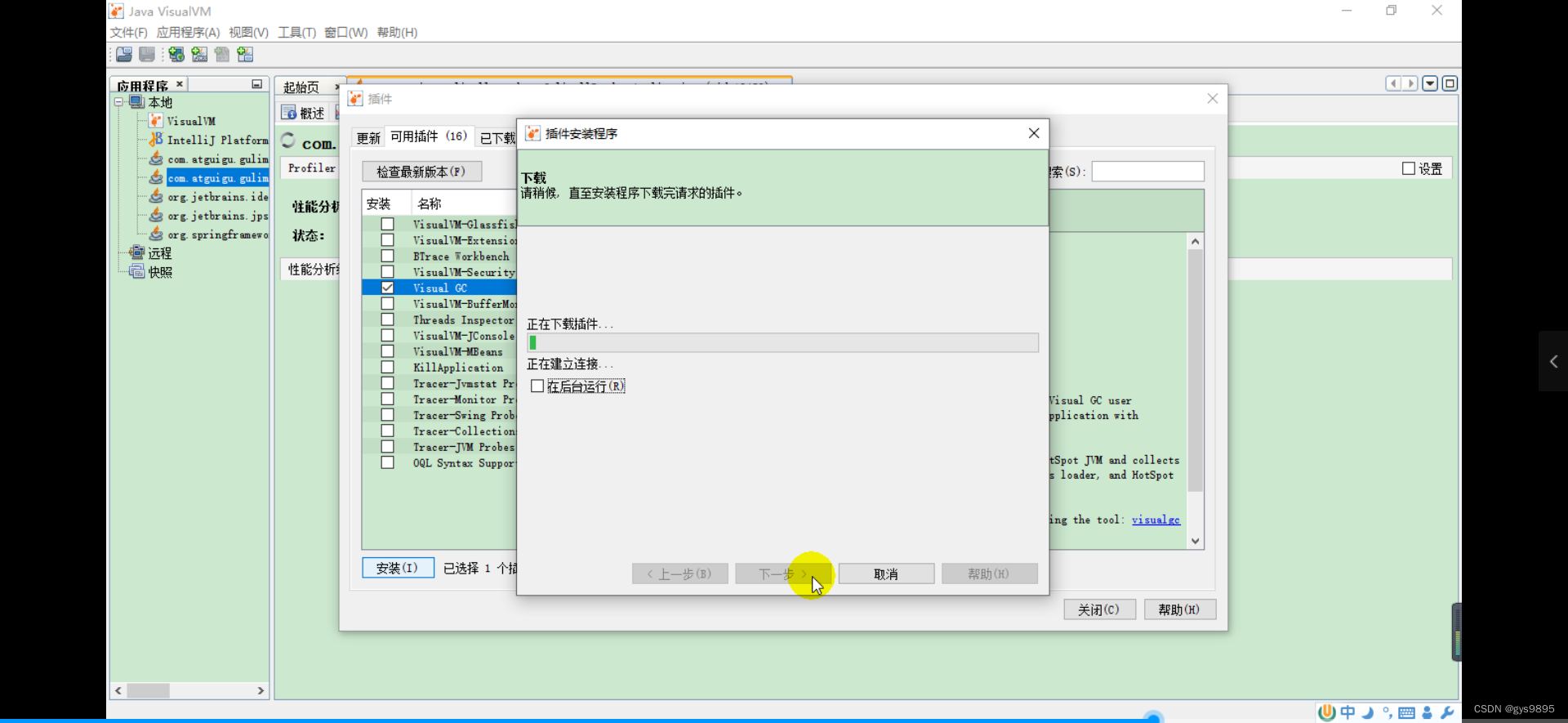Click the keyboard tray icon
This screenshot has height=723, width=1568.
point(1406,712)
